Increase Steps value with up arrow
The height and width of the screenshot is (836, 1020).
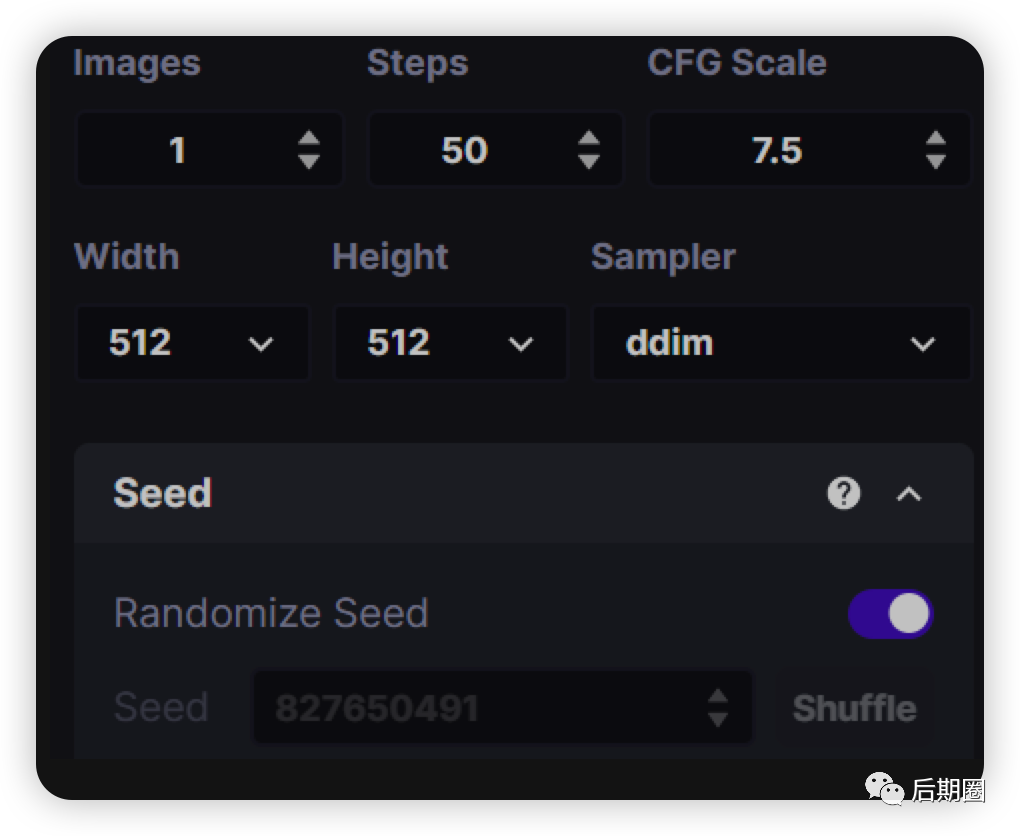click(x=589, y=139)
